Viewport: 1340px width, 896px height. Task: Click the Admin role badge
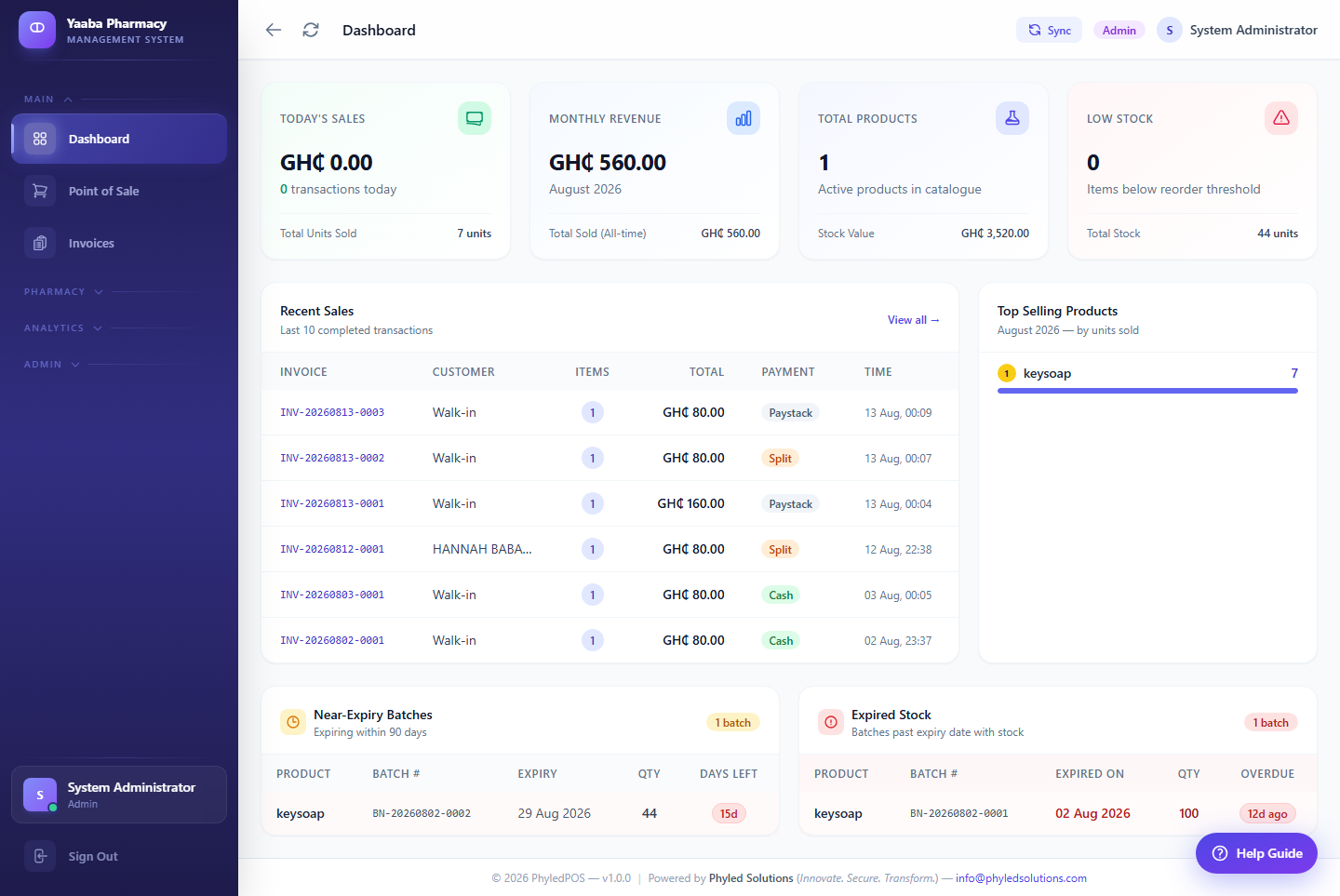coord(1119,30)
